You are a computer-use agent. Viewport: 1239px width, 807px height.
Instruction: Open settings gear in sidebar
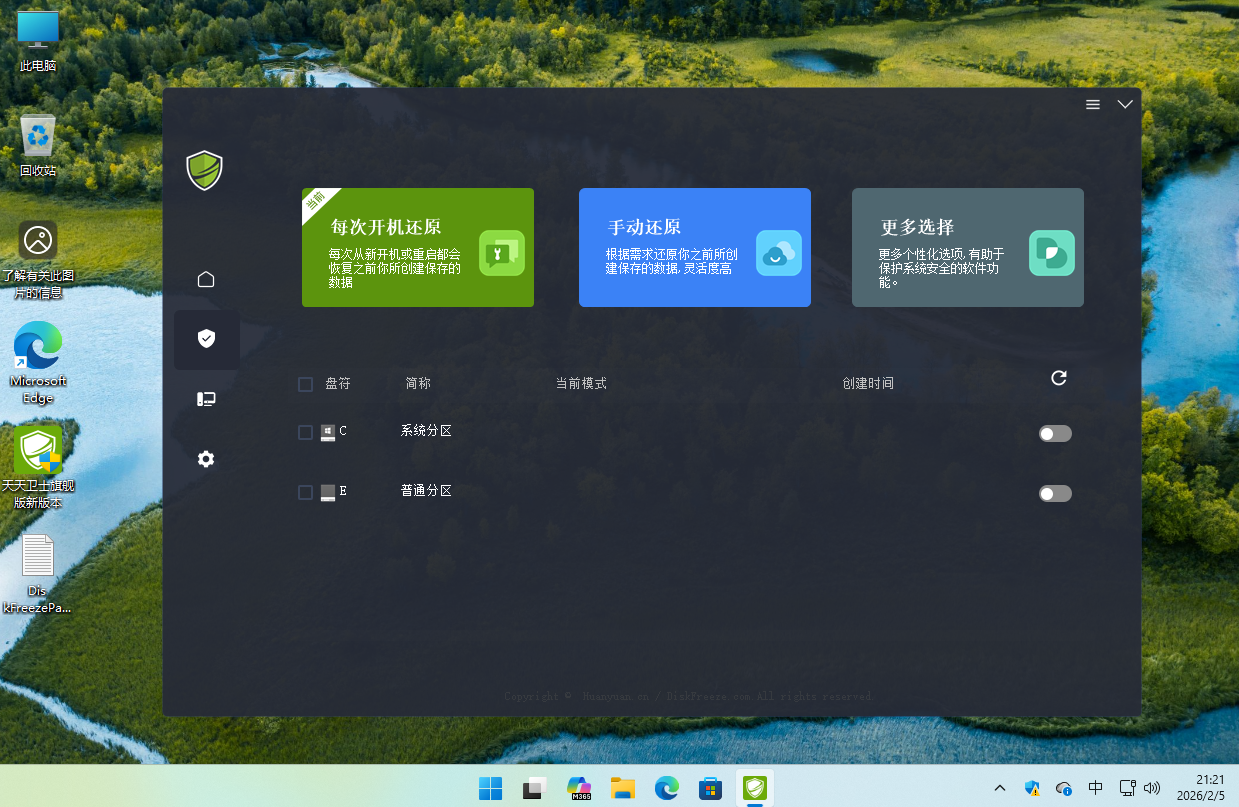(x=206, y=459)
